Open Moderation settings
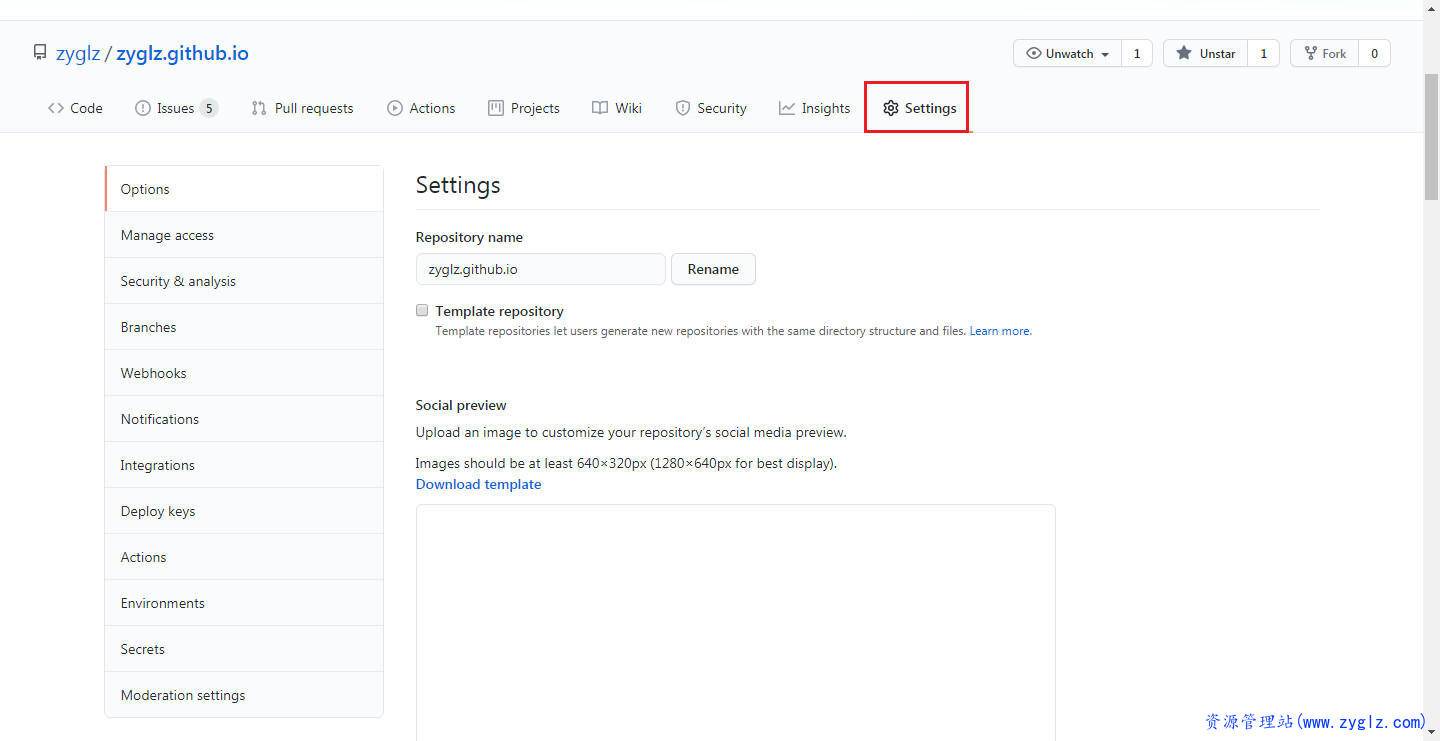Image resolution: width=1440 pixels, height=741 pixels. click(244, 695)
